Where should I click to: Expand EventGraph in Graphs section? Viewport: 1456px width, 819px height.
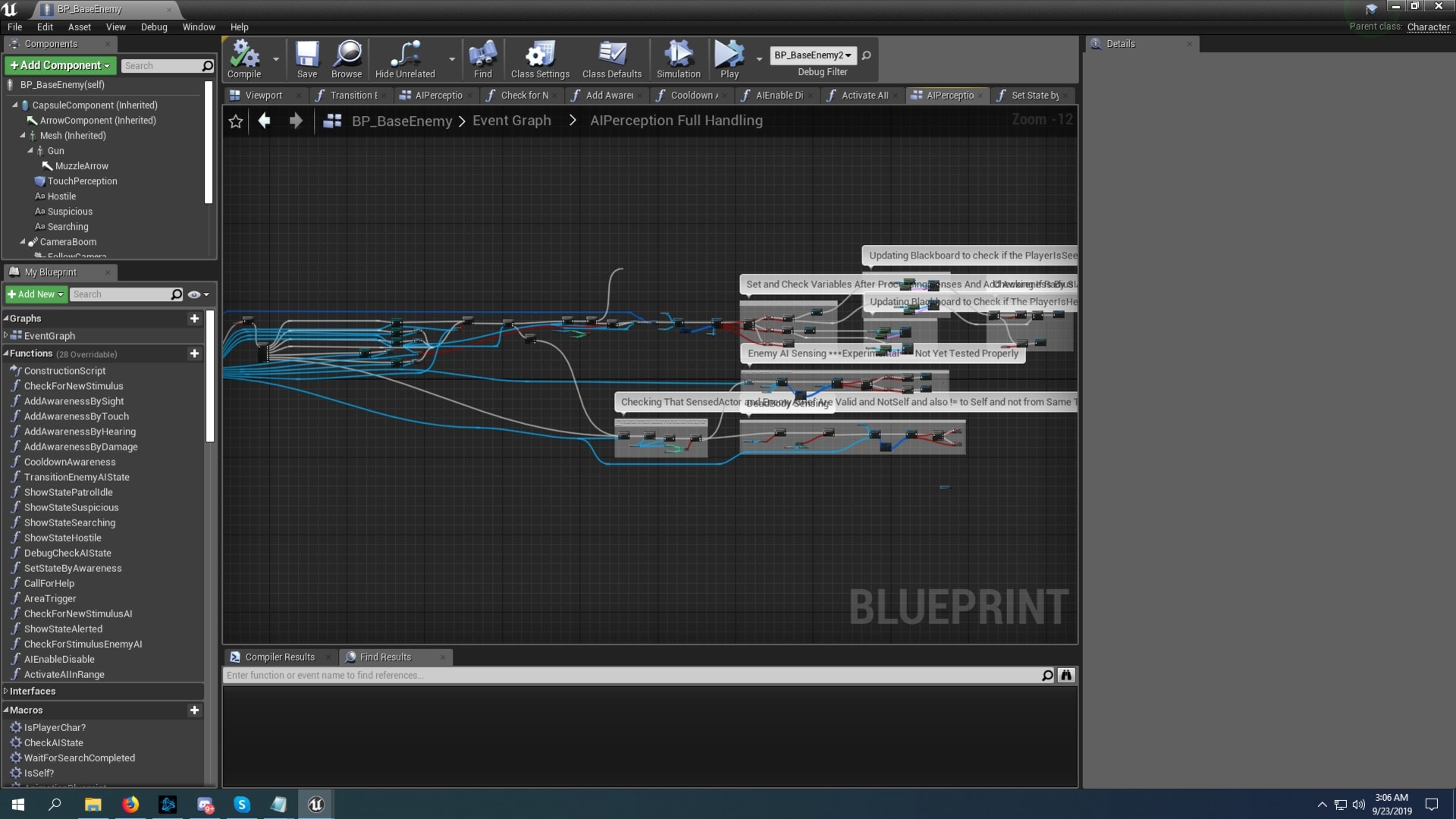click(6, 335)
